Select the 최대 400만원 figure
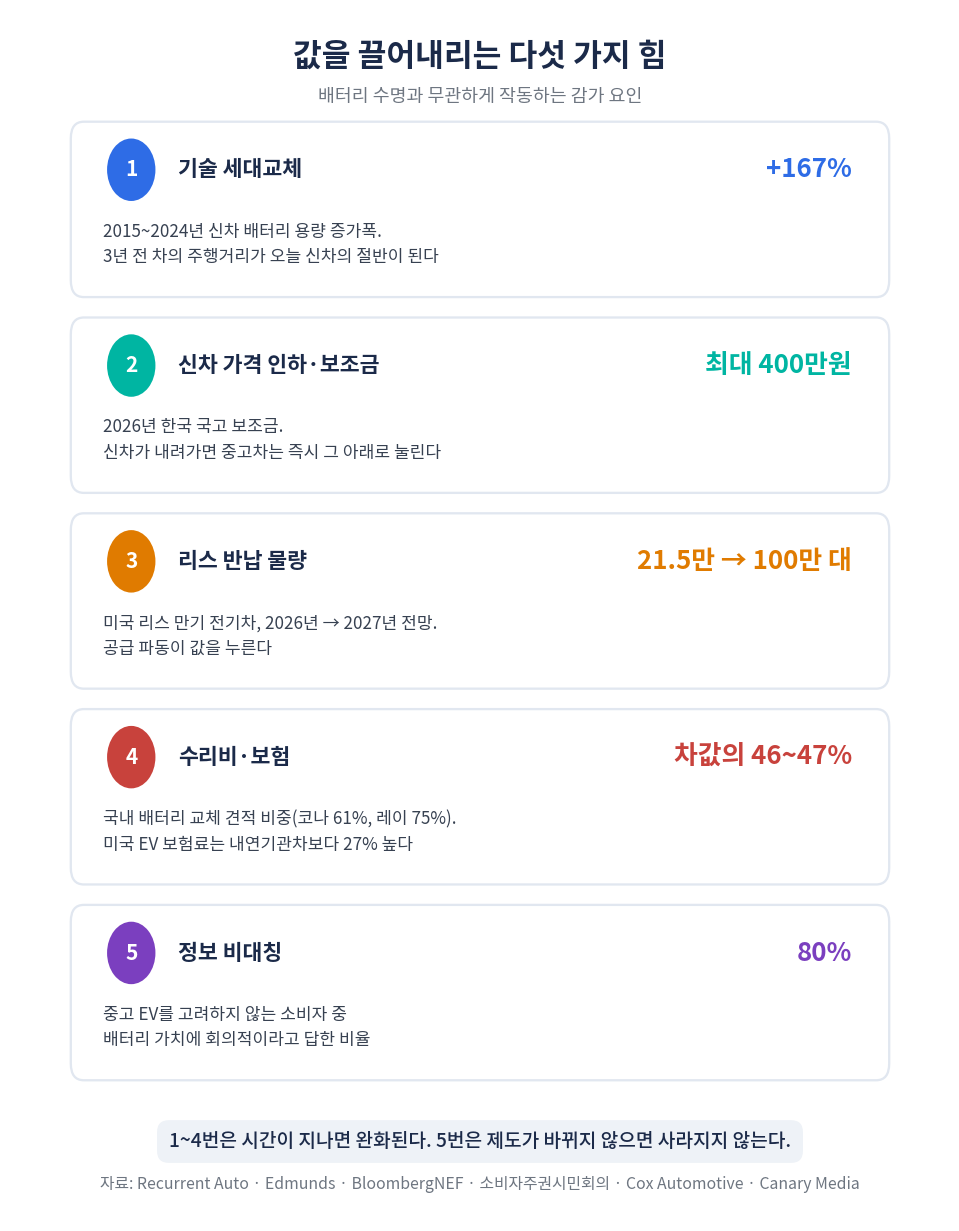Image resolution: width=959 pixels, height=1231 pixels. point(778,363)
